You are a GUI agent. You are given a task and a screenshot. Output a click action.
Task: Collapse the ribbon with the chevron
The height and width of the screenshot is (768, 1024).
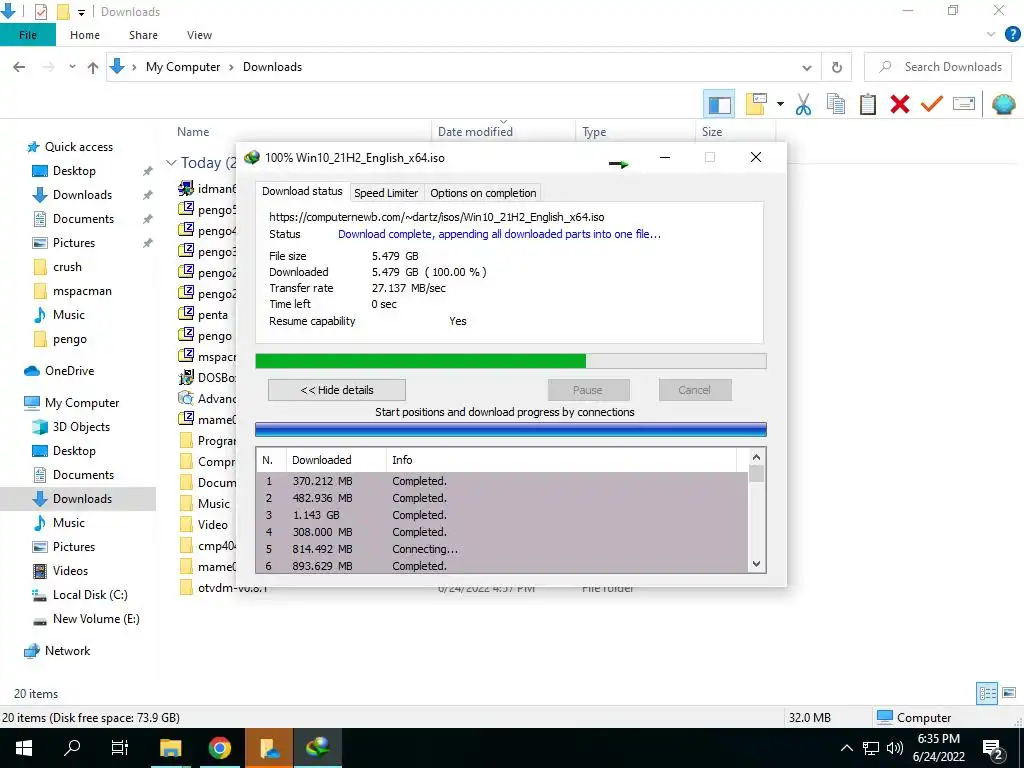point(991,35)
